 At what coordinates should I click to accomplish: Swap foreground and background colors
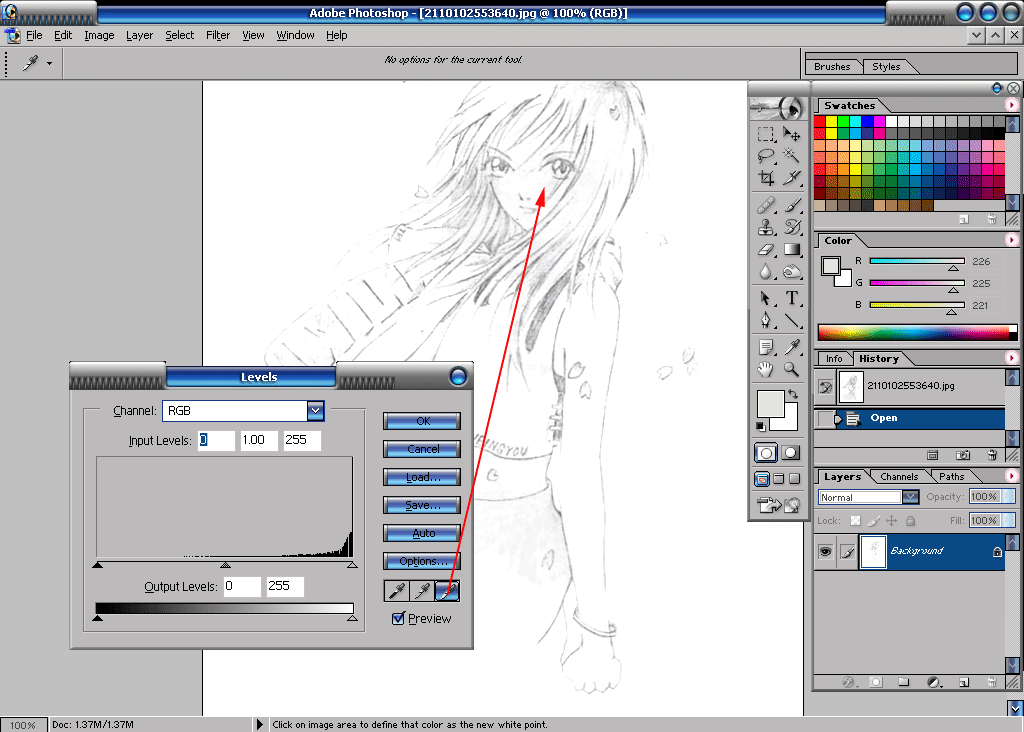pos(793,394)
